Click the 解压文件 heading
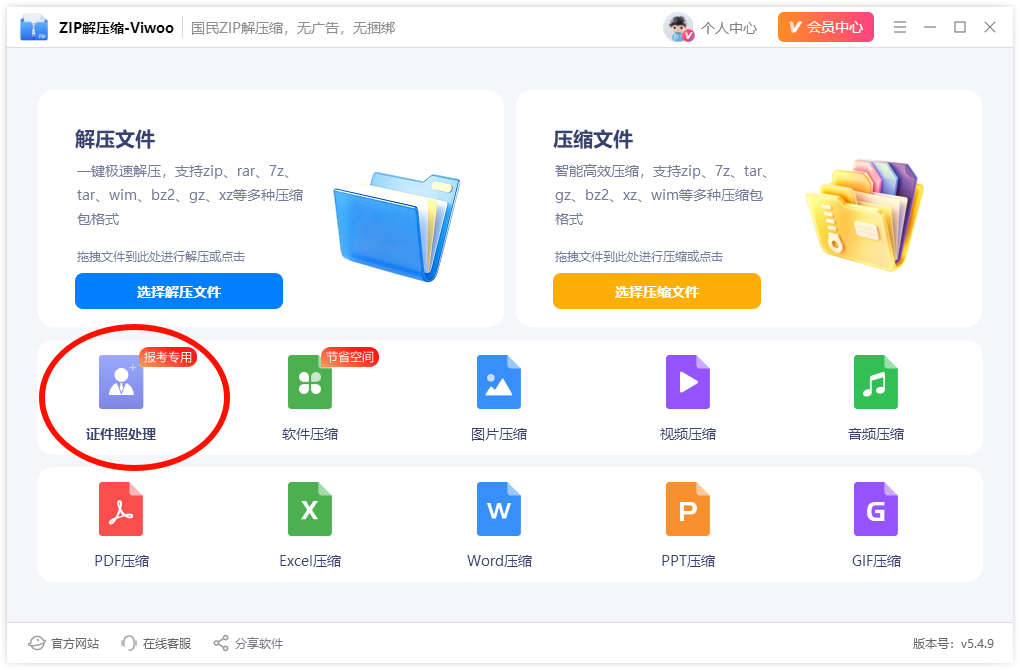This screenshot has width=1020, height=670. 115,139
